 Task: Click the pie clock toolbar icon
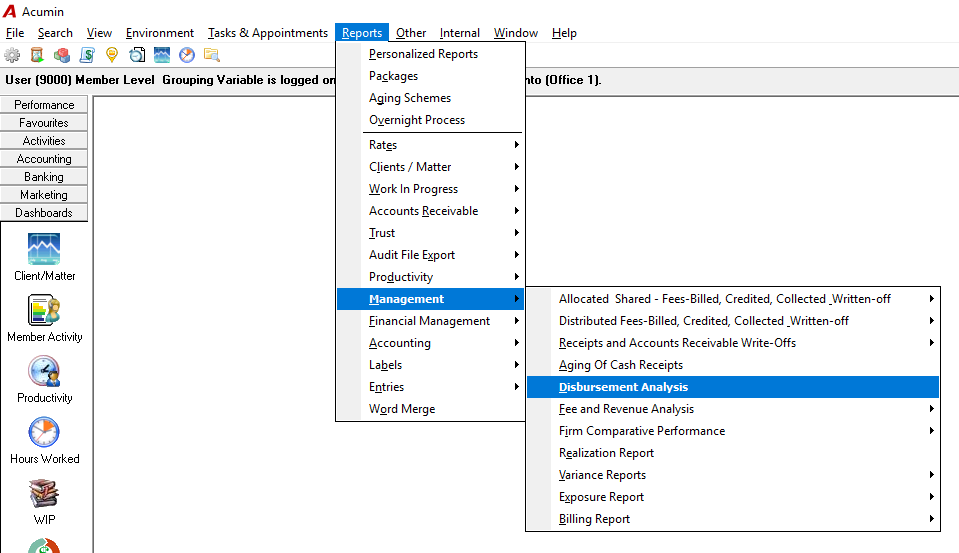[187, 55]
